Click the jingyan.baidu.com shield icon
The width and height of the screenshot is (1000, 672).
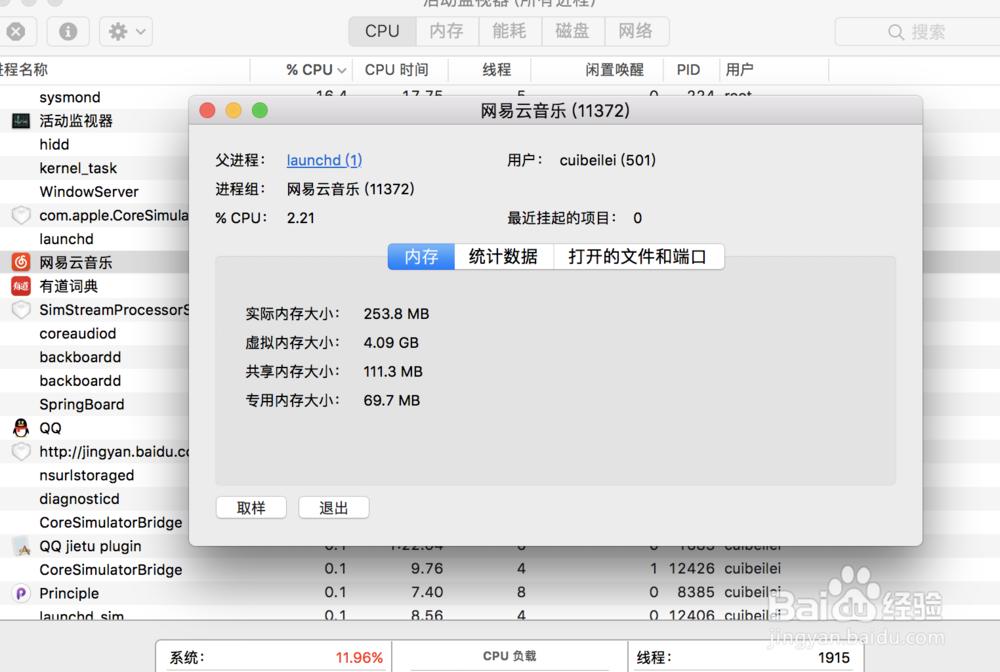(21, 451)
